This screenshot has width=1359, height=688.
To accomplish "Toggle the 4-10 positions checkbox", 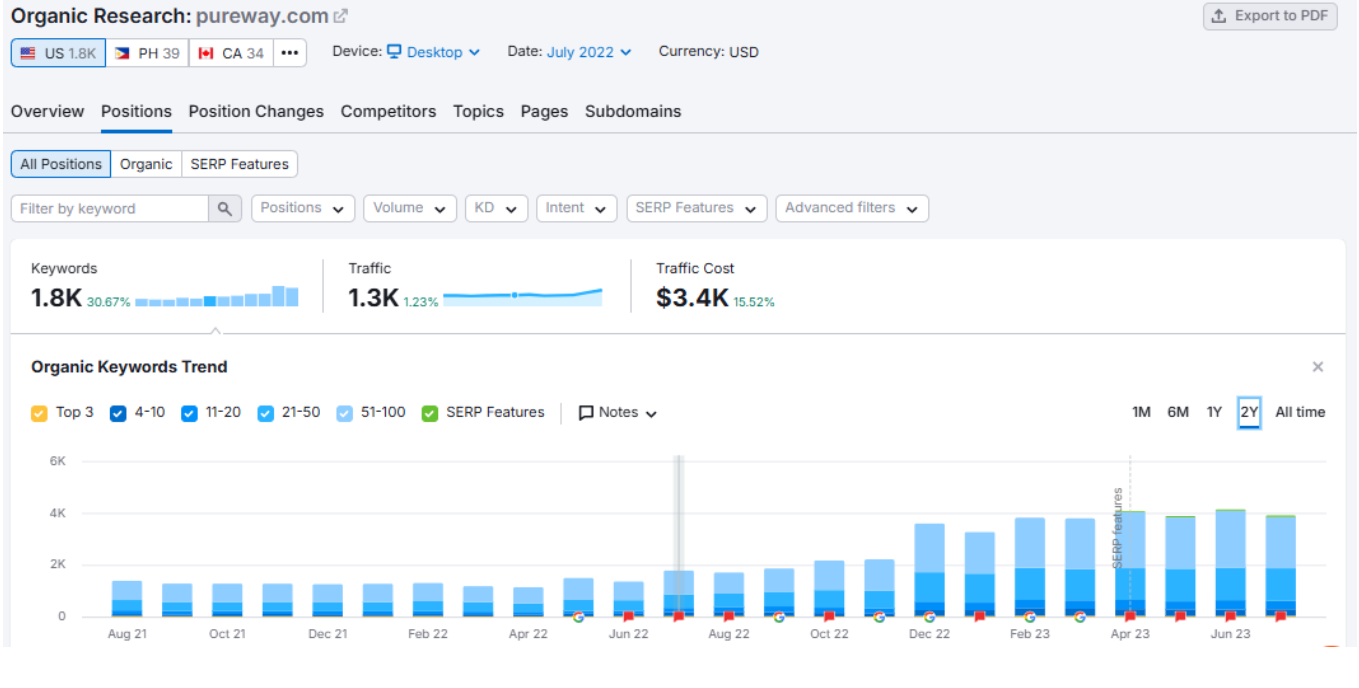I will point(118,413).
